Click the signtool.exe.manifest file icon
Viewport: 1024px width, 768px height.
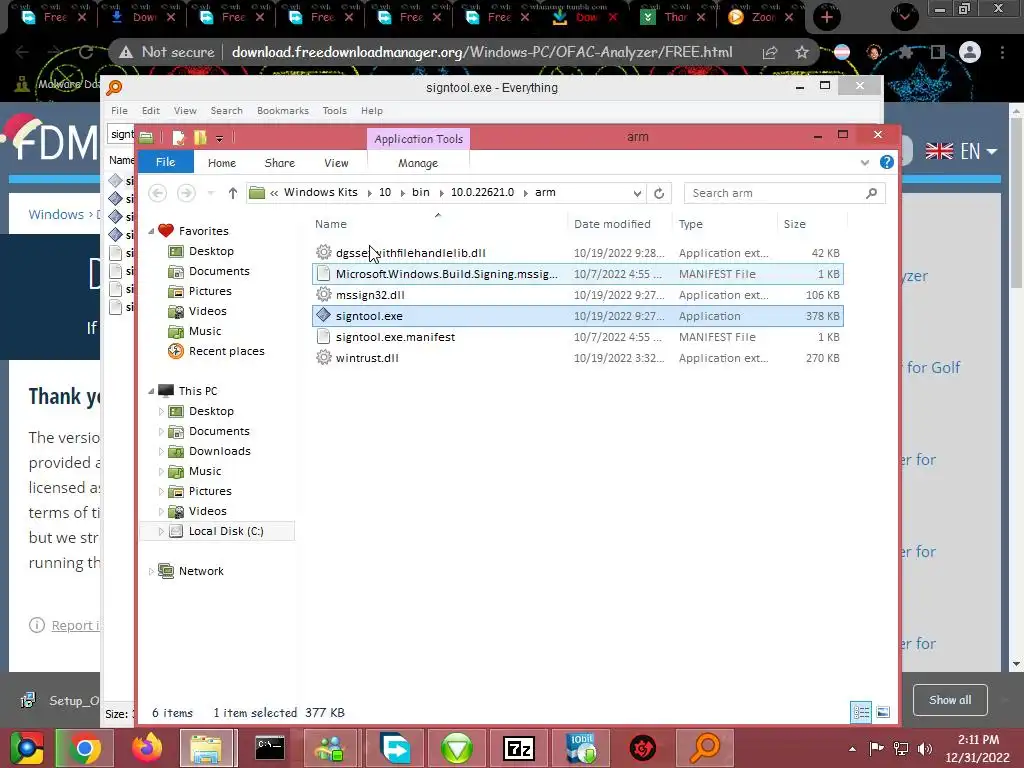pyautogui.click(x=323, y=336)
